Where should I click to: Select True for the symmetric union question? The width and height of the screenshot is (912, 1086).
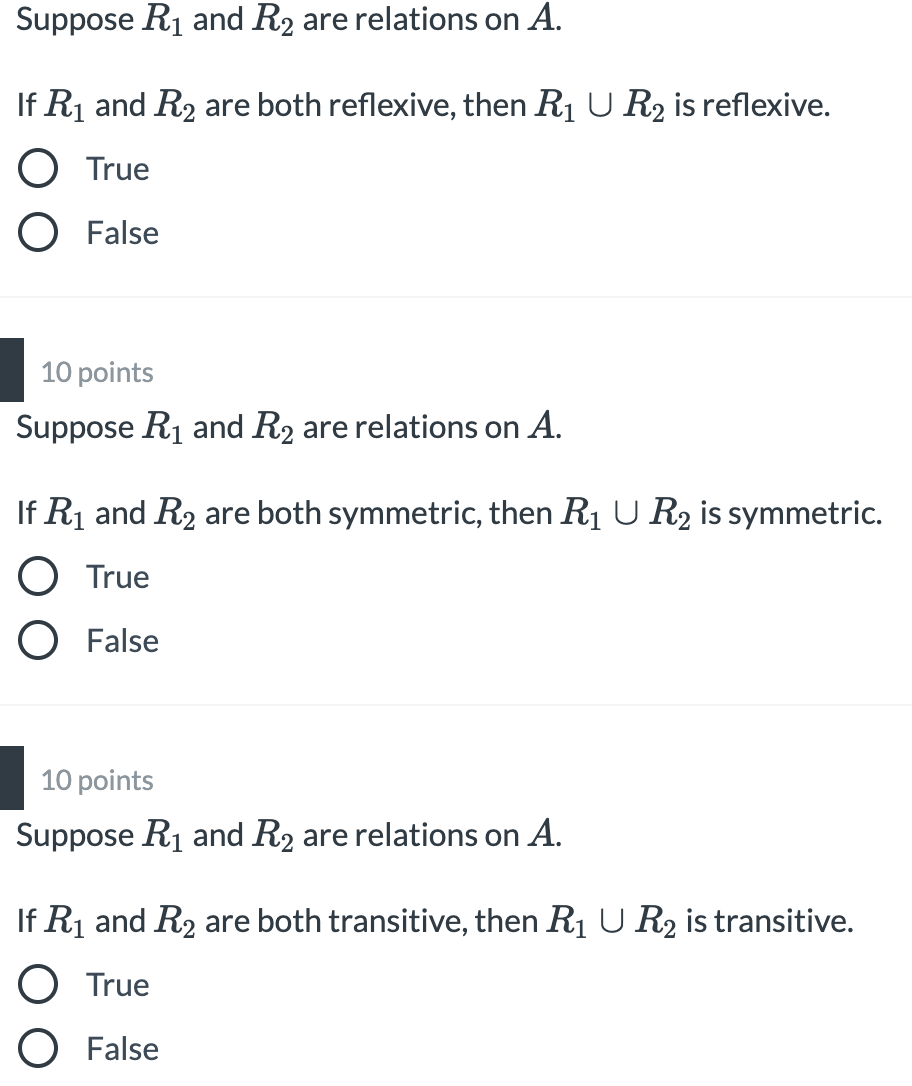[37, 576]
